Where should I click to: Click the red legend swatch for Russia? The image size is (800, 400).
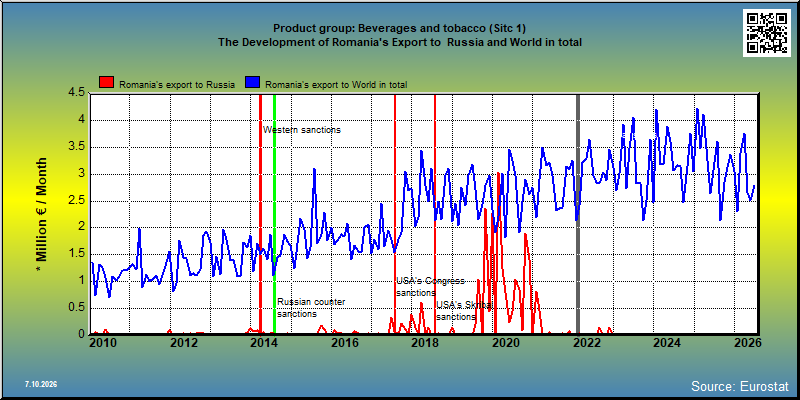click(107, 82)
